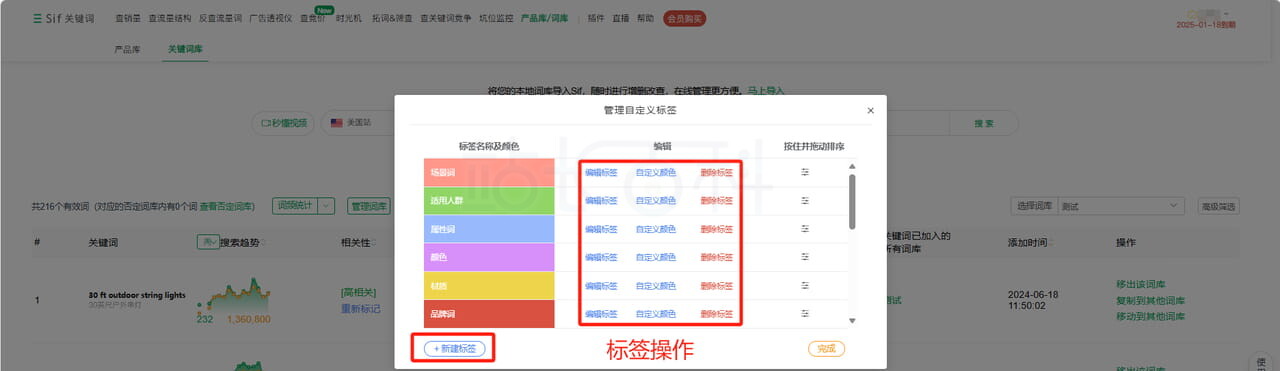Screen dimensions: 1280x371
Task: Open 广告透视仪 in the top navigation
Action: (x=270, y=18)
